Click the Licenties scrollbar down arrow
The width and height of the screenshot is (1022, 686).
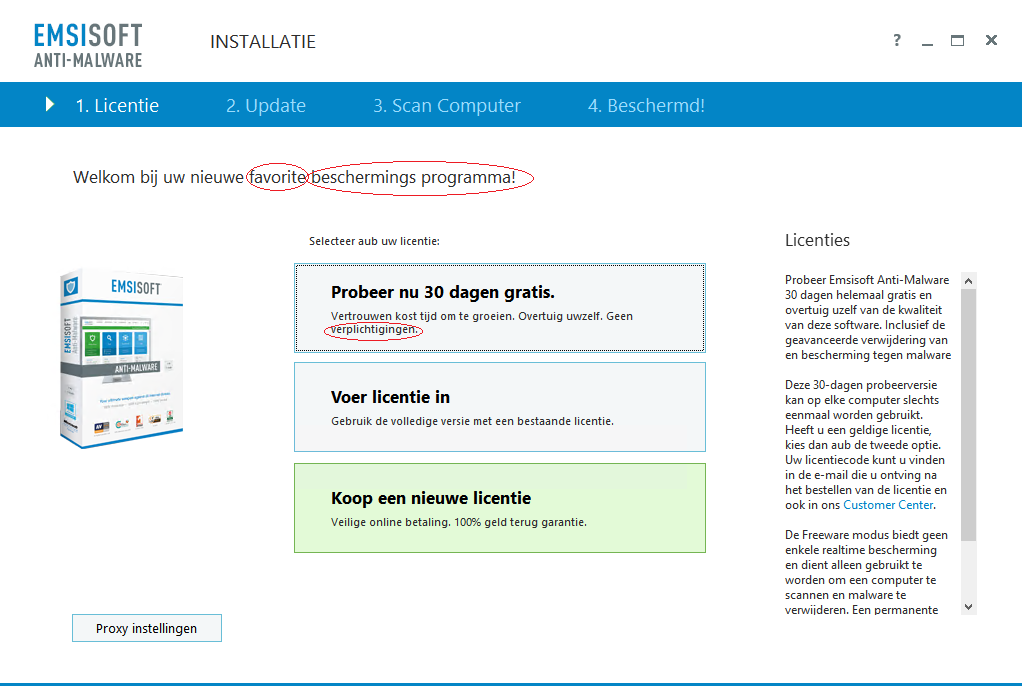(969, 606)
